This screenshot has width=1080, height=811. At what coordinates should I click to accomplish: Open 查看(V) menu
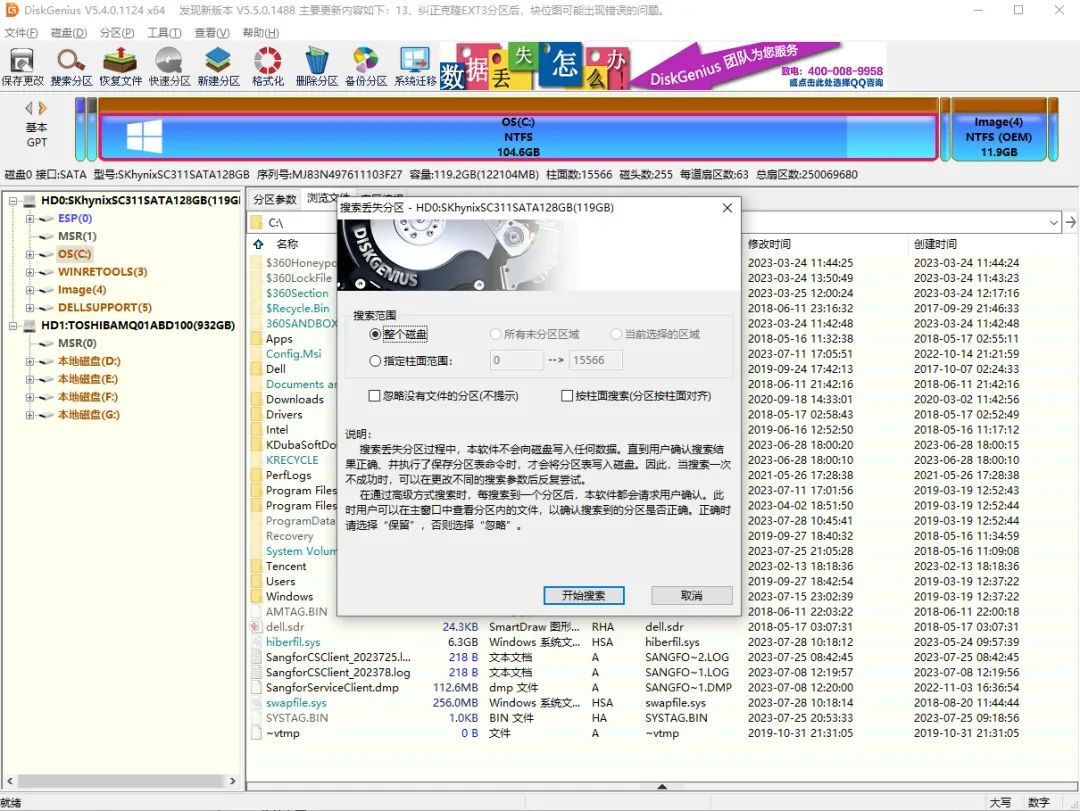click(x=211, y=32)
